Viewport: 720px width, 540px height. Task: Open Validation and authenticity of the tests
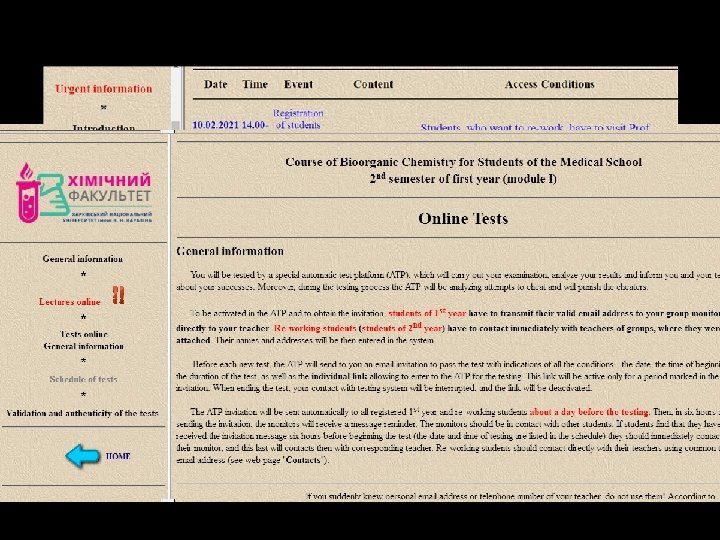tap(83, 413)
